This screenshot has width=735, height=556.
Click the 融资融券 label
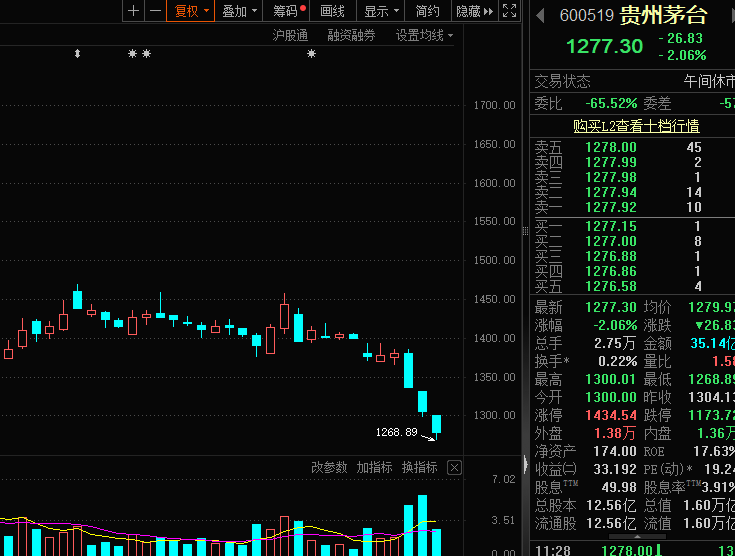(x=352, y=35)
